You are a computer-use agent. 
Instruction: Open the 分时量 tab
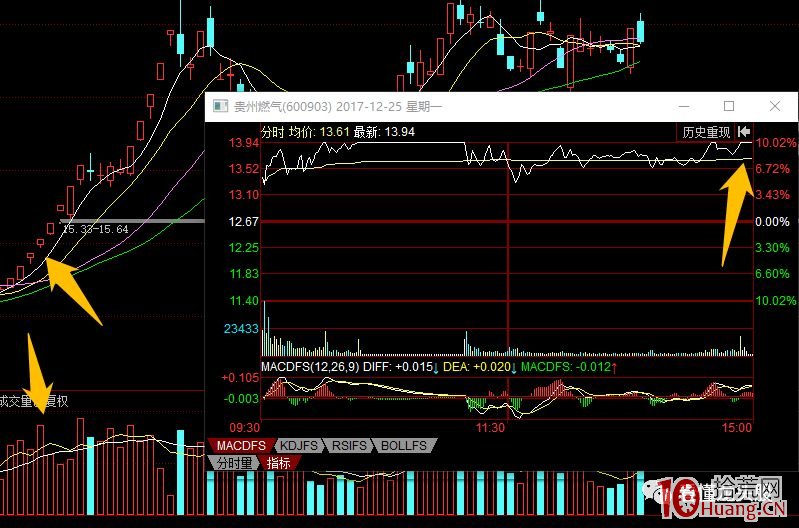pos(234,463)
